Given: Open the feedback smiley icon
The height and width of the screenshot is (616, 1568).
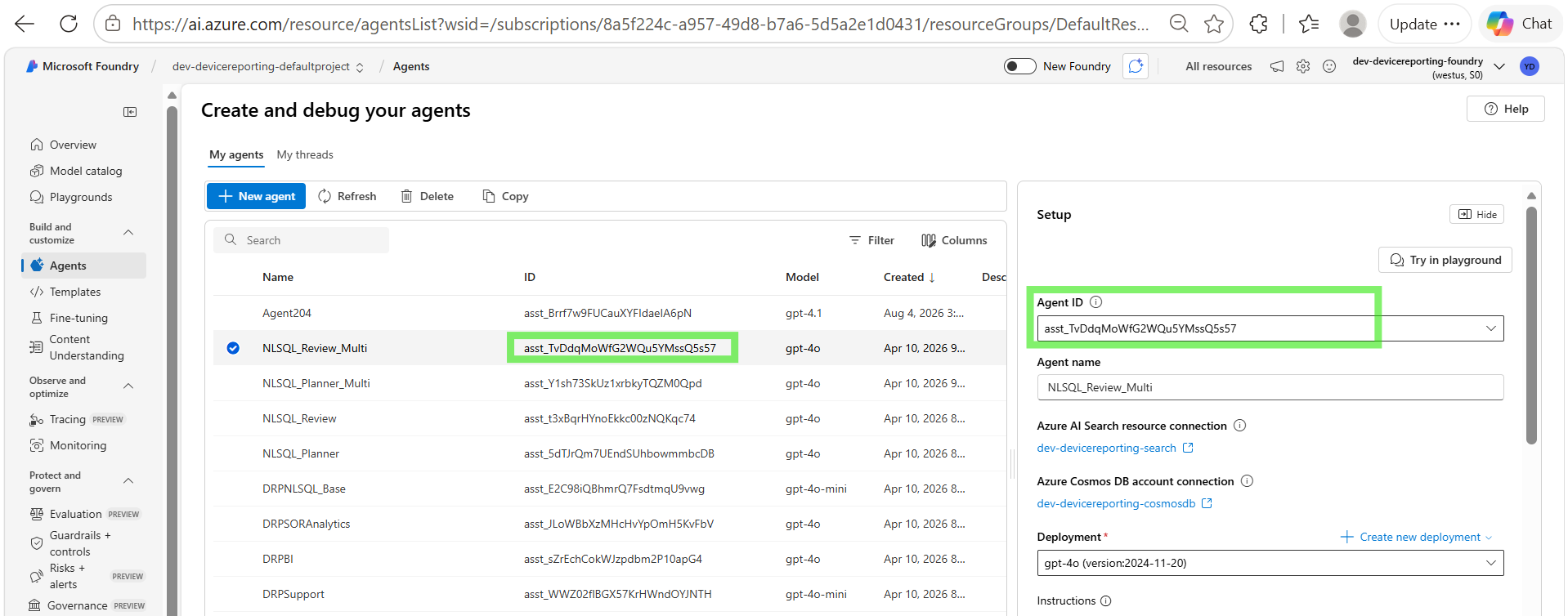Looking at the screenshot, I should 1329,66.
